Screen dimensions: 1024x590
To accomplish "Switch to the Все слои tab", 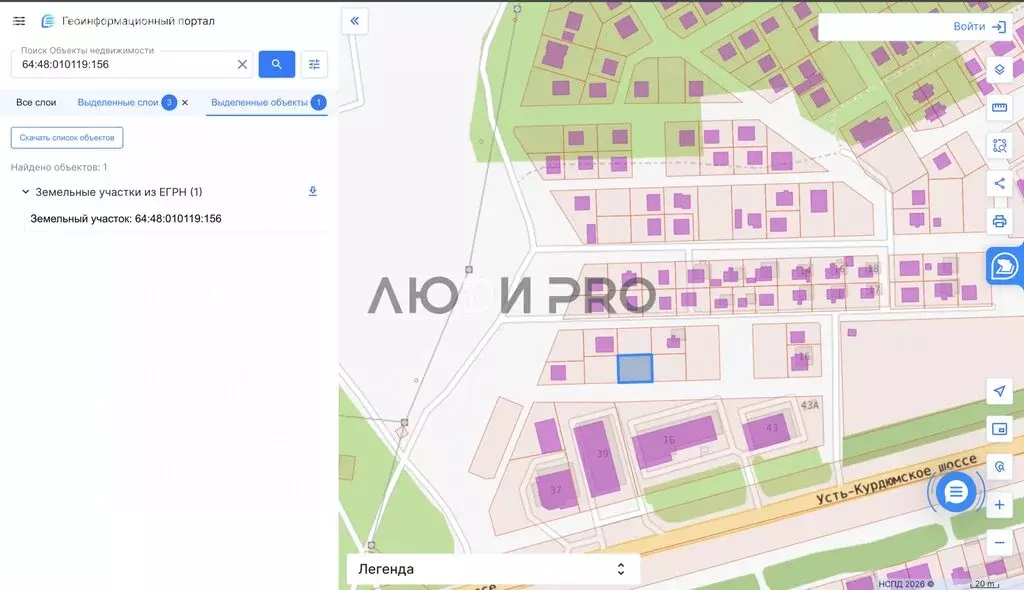I will click(x=36, y=102).
